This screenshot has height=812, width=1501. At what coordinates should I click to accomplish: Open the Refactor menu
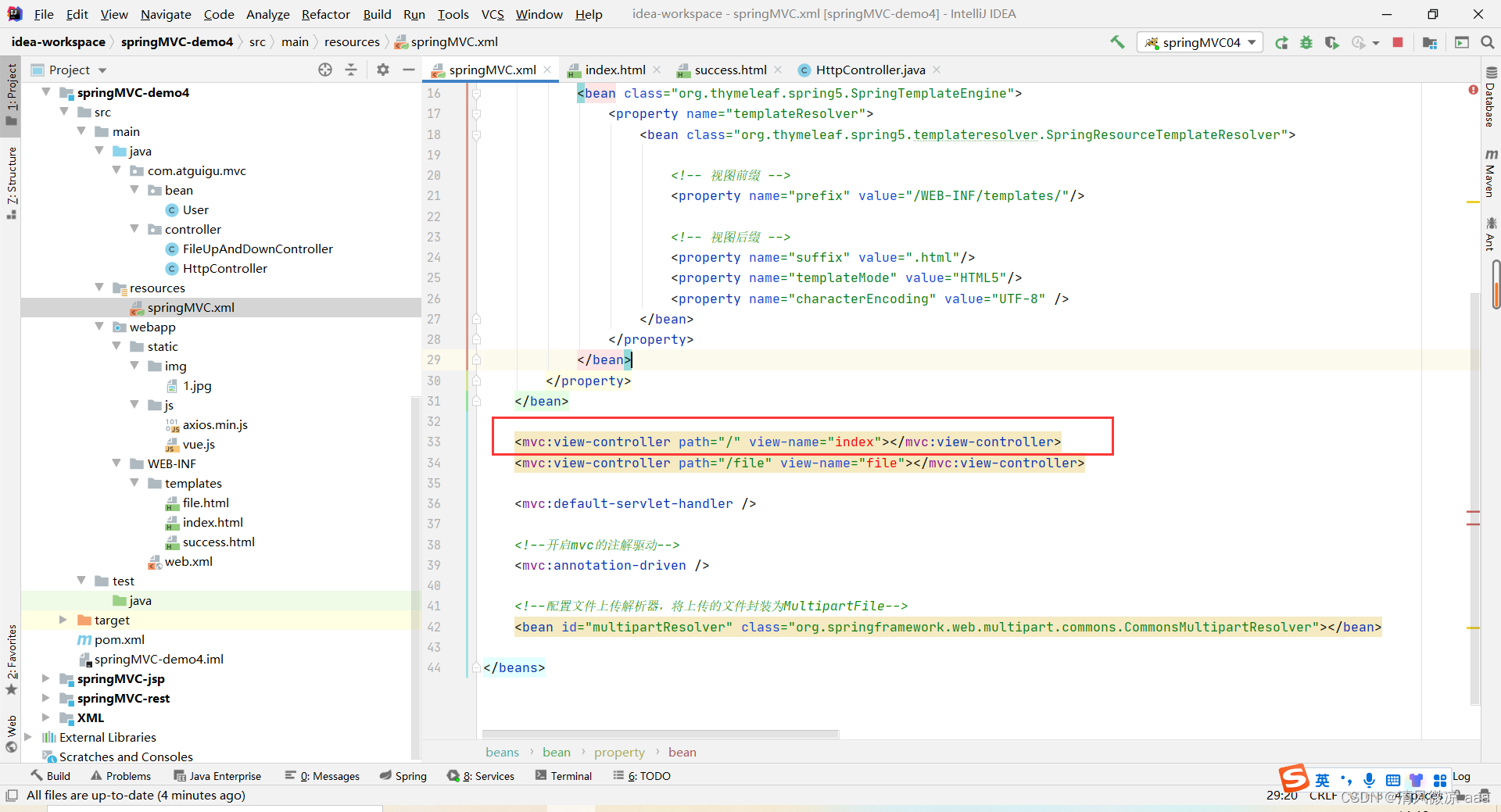[x=325, y=14]
